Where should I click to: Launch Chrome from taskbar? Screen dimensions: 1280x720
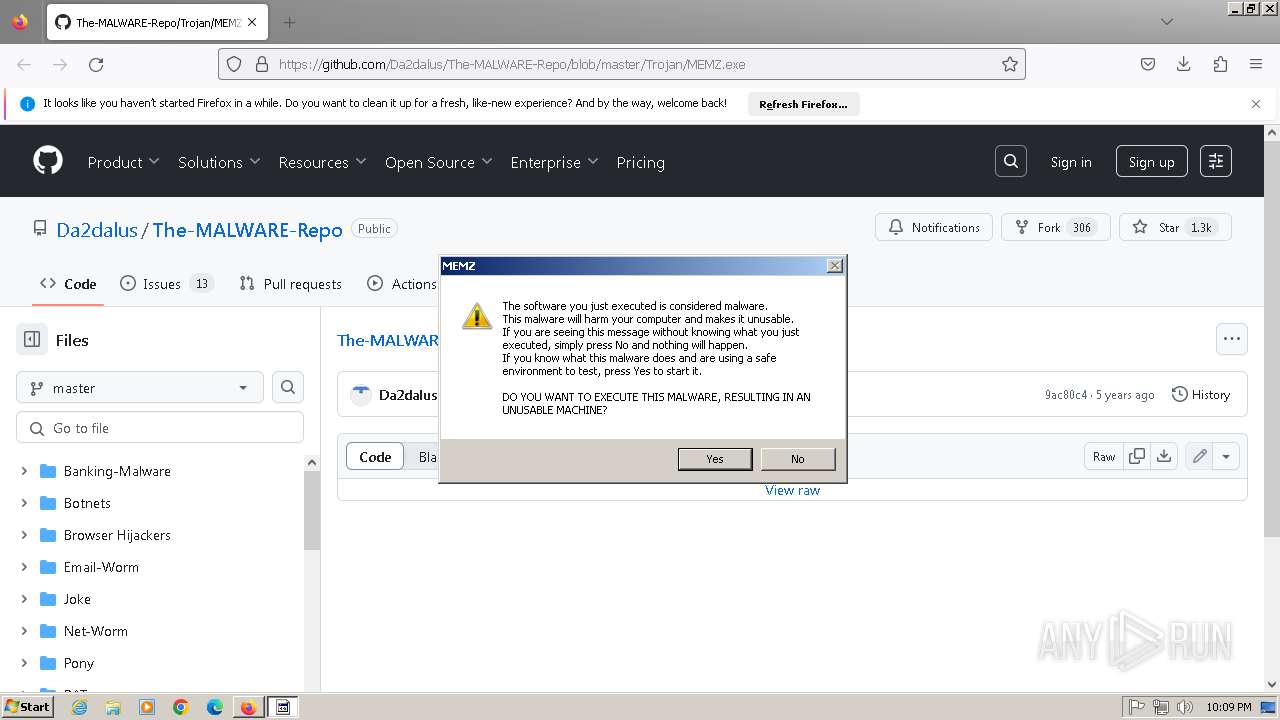[x=181, y=707]
